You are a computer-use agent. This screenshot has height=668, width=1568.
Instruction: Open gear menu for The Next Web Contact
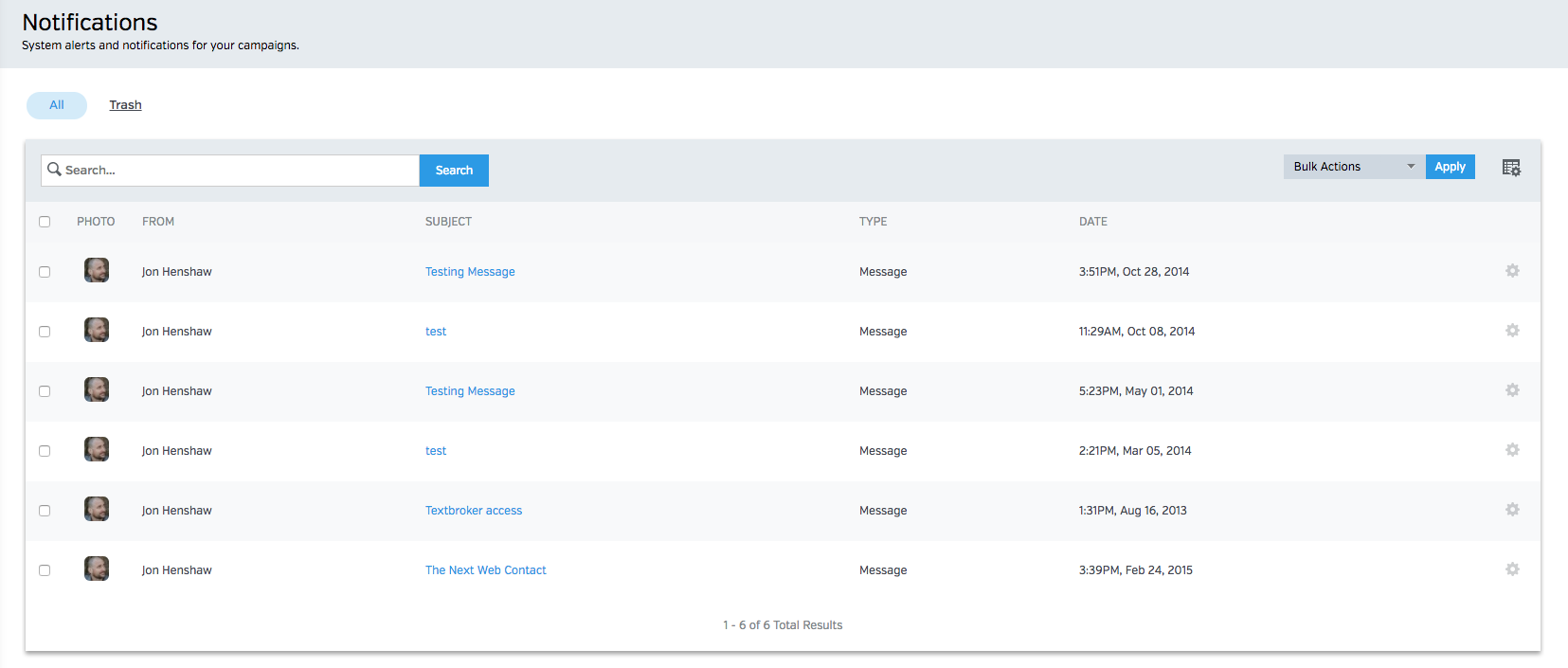[1512, 569]
